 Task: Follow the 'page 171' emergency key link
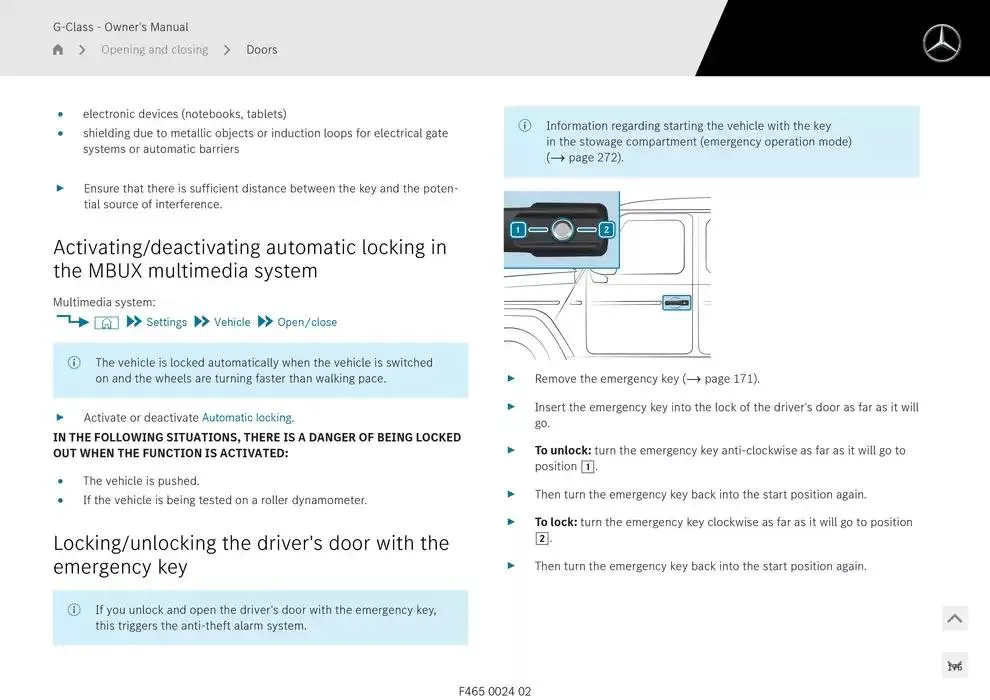(x=729, y=379)
